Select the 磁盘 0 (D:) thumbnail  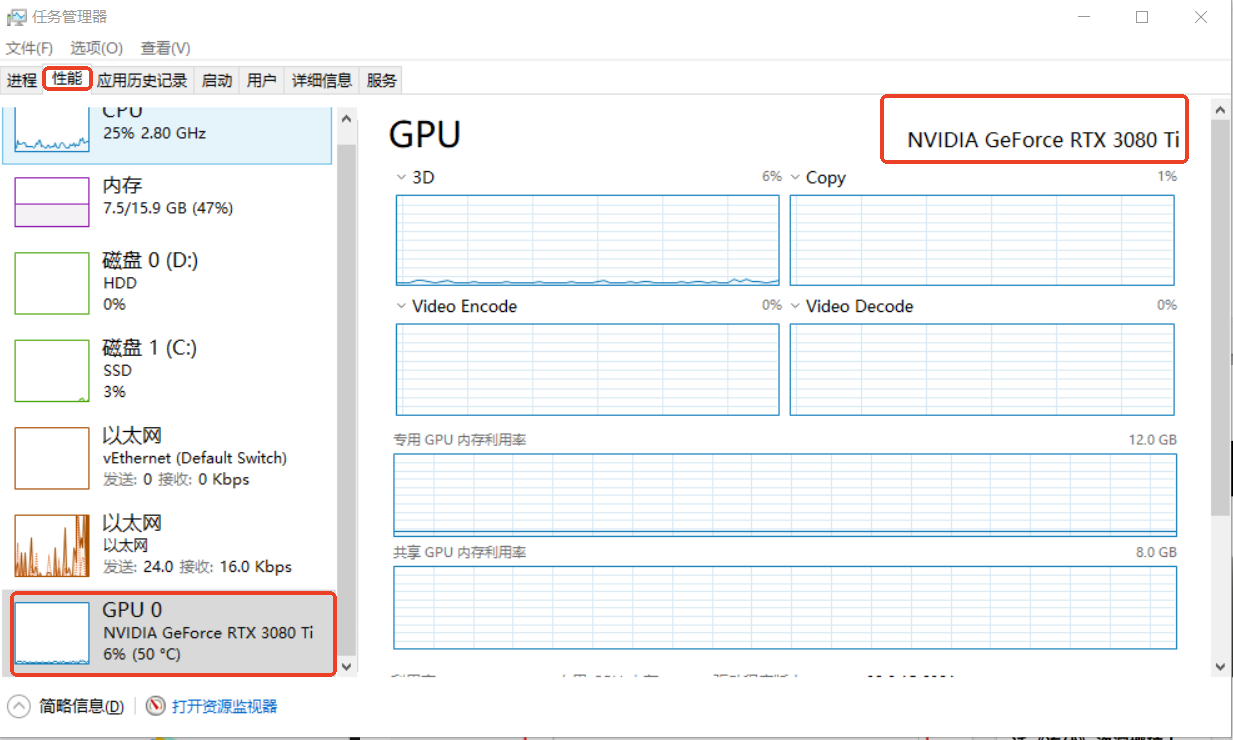click(52, 283)
